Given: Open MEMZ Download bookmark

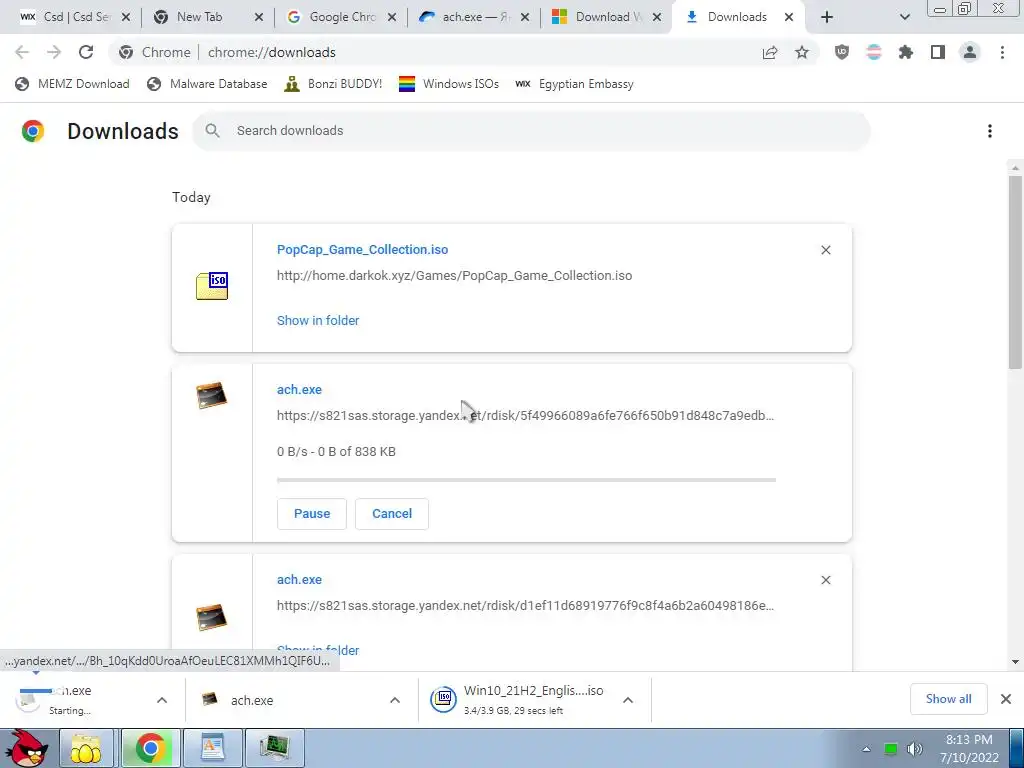Looking at the screenshot, I should [x=72, y=84].
